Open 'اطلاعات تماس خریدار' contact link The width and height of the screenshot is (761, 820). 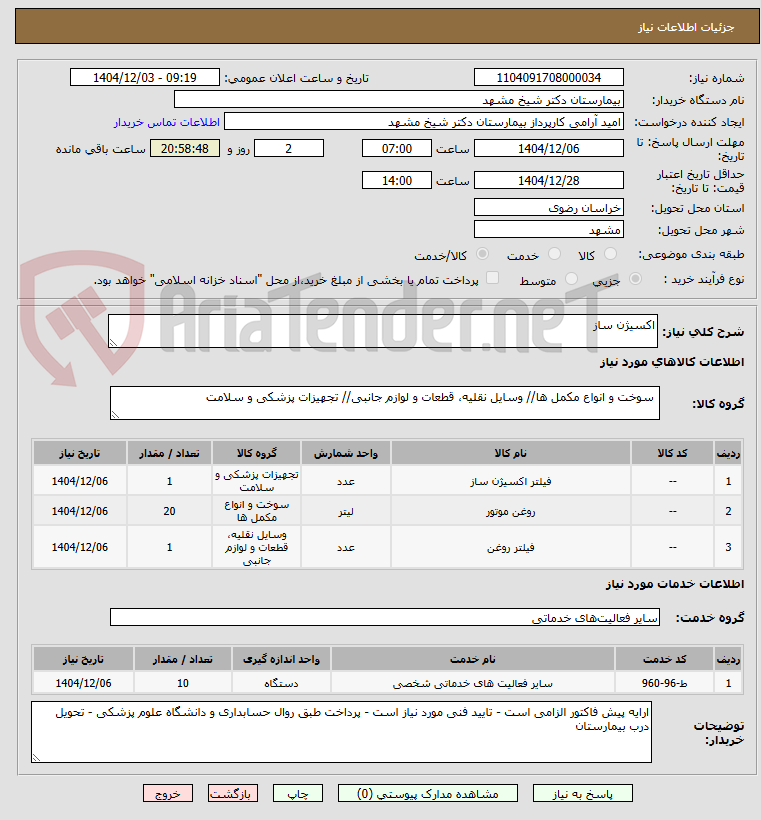[167, 122]
